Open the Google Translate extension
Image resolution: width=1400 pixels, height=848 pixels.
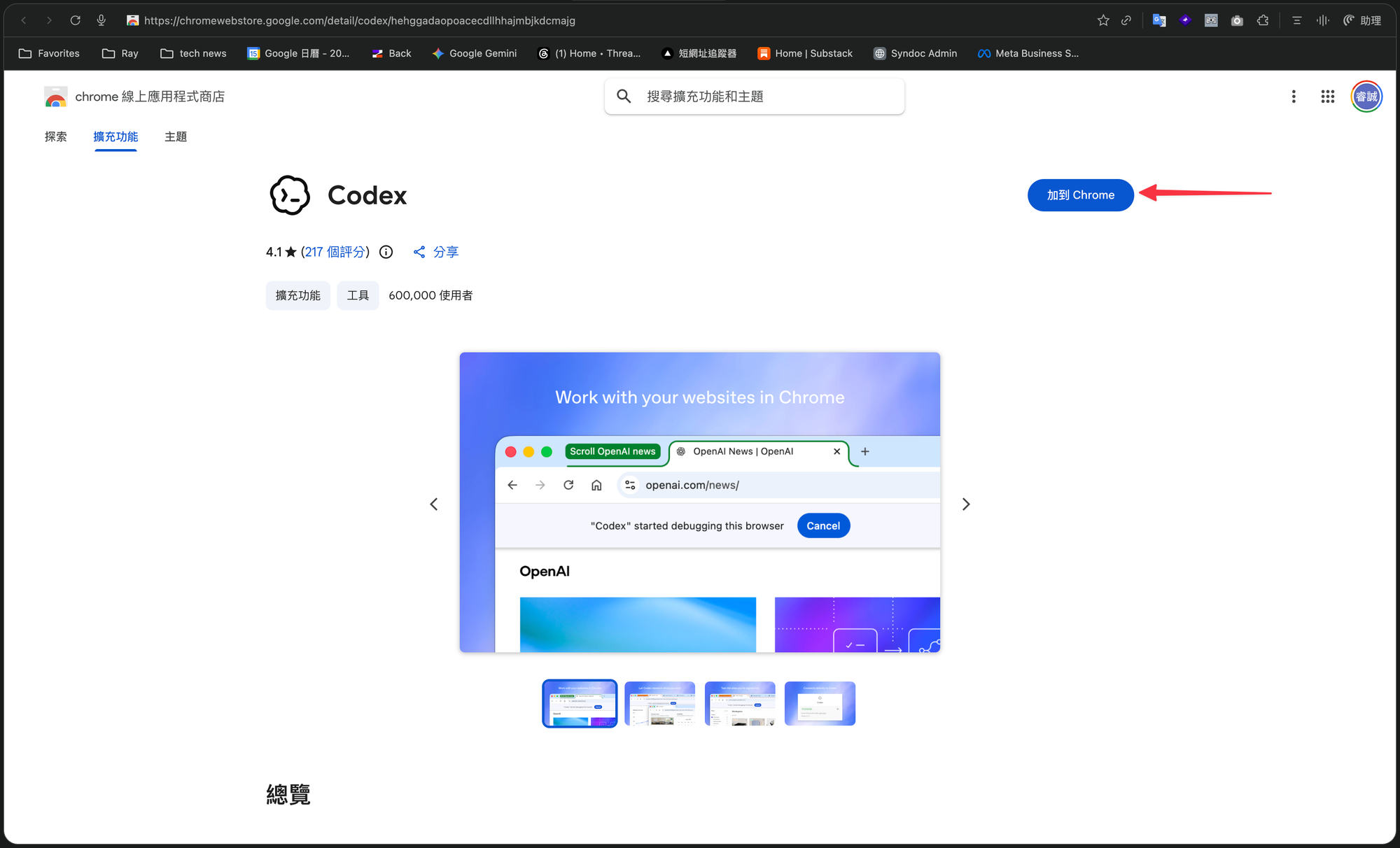point(1159,20)
